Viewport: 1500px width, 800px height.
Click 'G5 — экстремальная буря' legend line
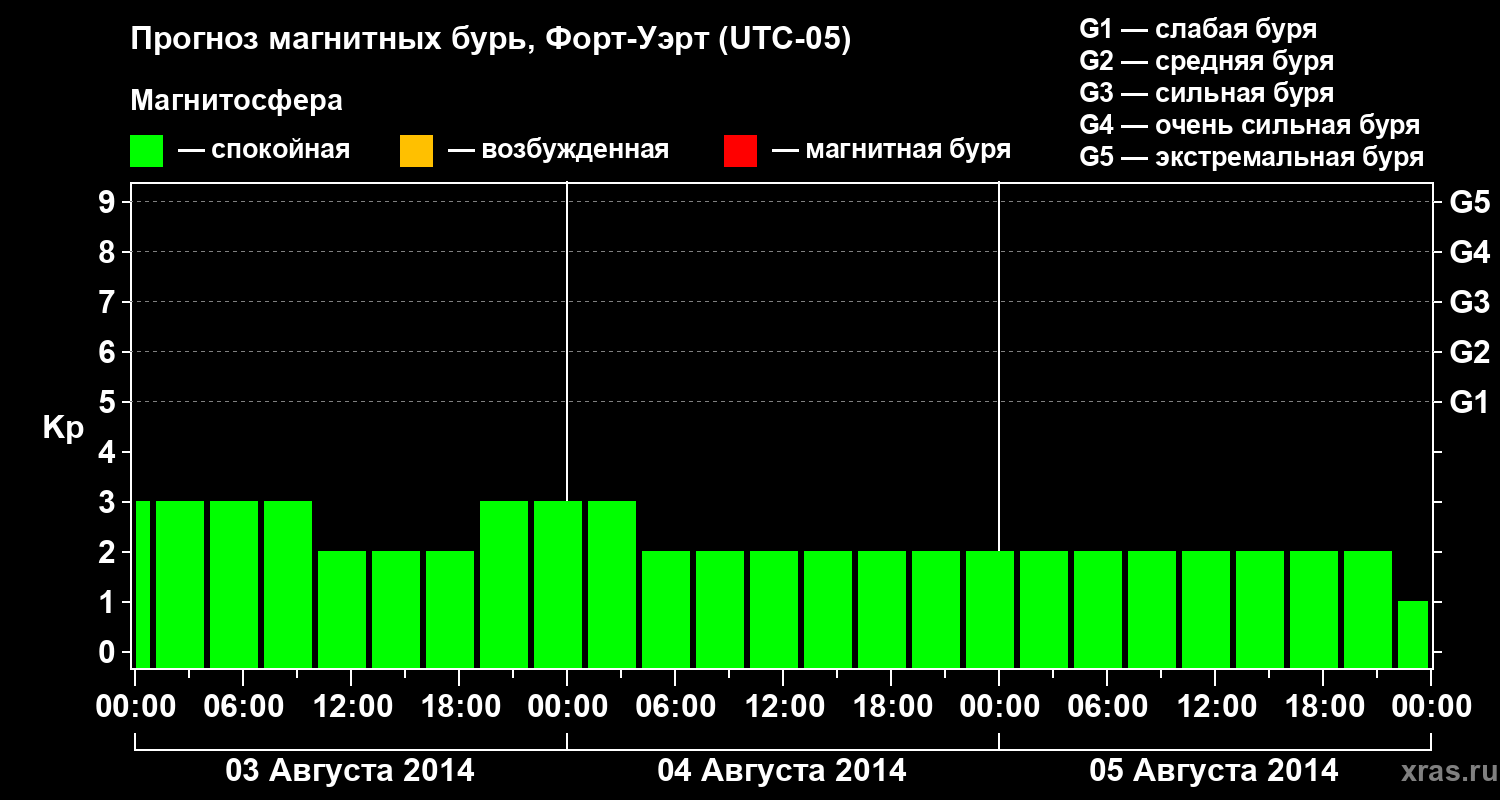click(x=1251, y=157)
